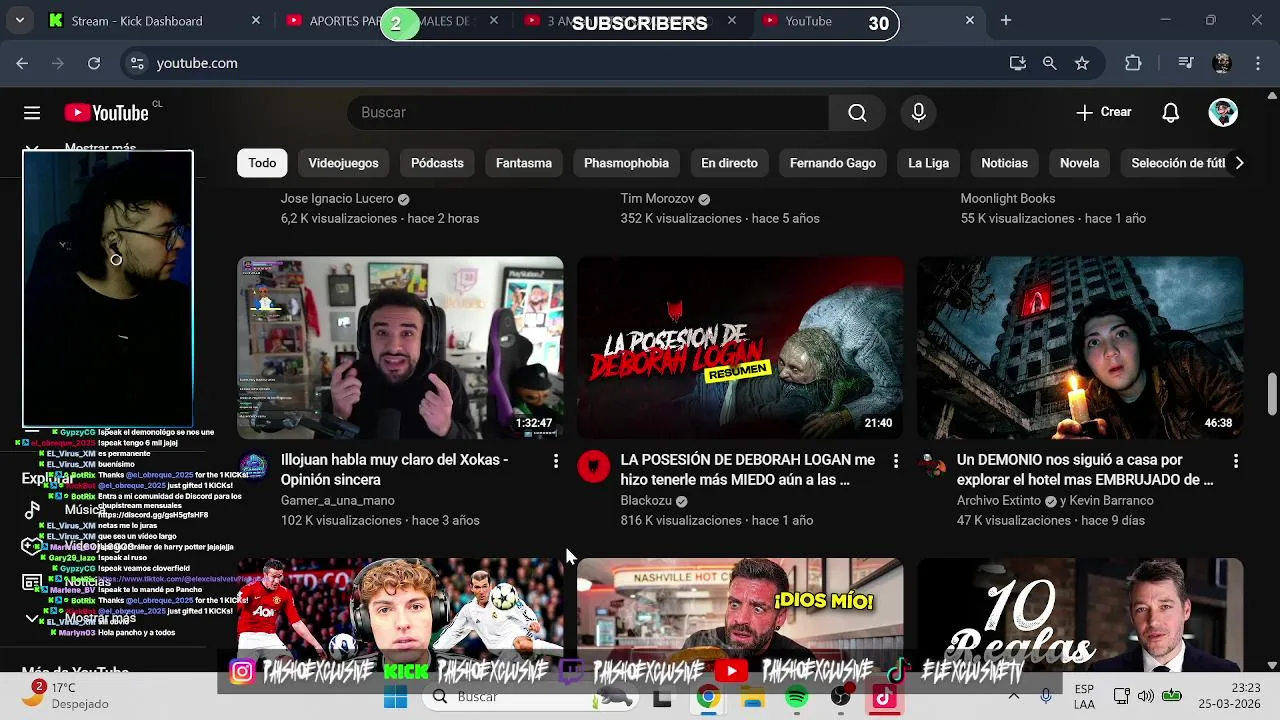
Task: Open the Chrome three-dot menu
Action: tap(1257, 63)
